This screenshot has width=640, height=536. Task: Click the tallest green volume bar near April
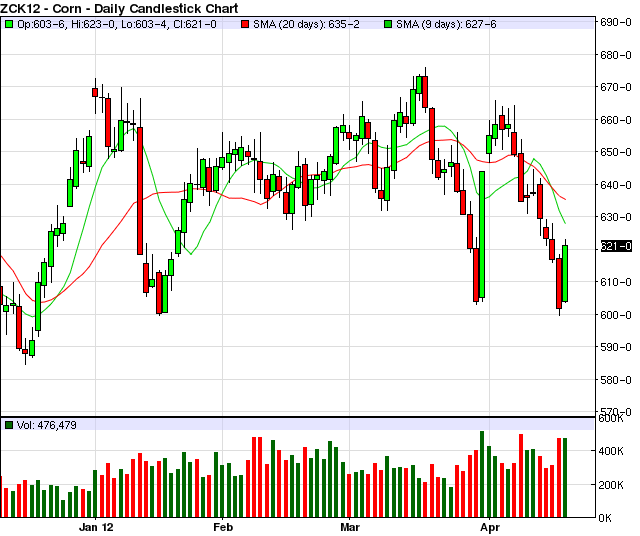(482, 474)
